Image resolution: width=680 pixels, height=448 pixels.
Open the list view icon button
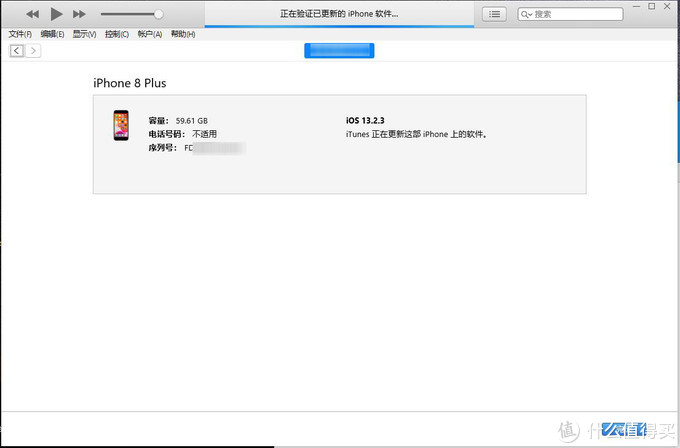coord(494,14)
